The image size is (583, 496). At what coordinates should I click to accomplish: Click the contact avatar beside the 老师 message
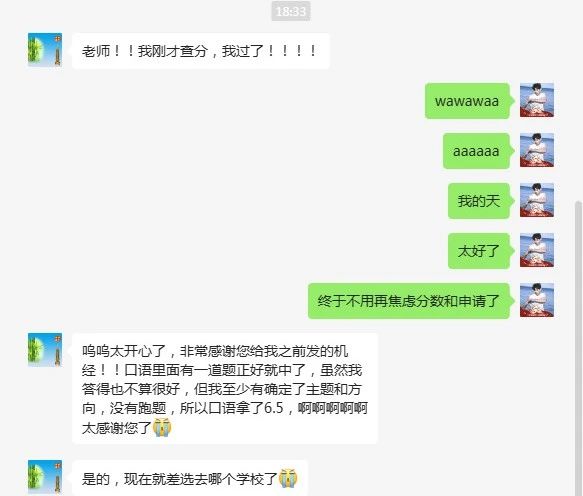click(45, 50)
